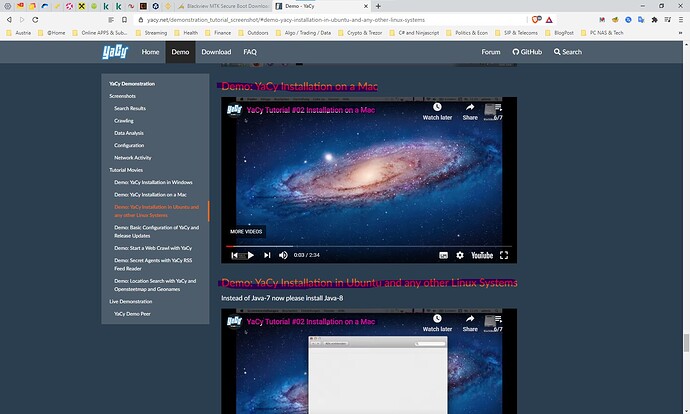This screenshot has height=414, width=690.
Task: Close the Demo - YaCy tab
Action: coord(366,6)
